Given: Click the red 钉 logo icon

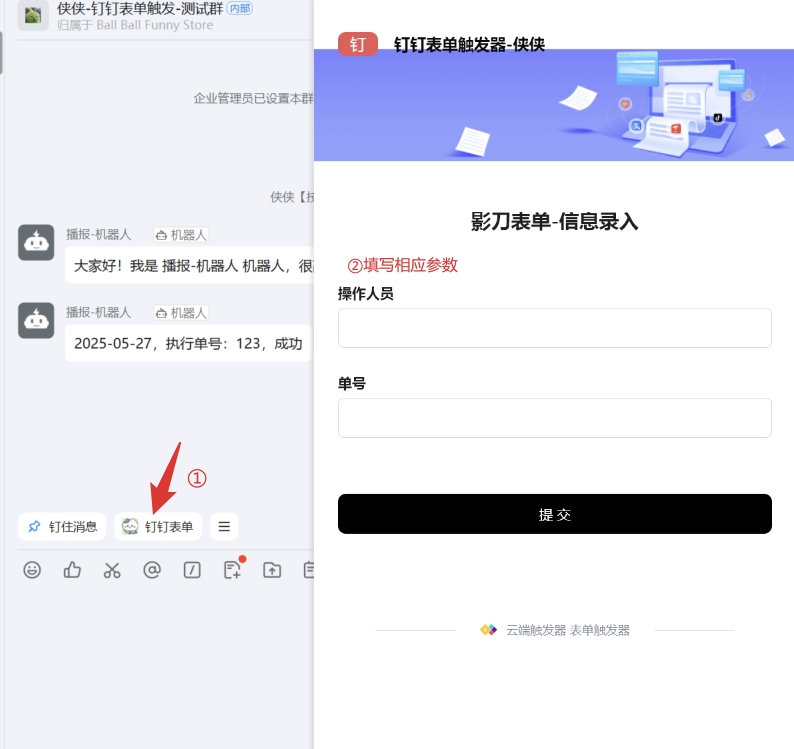Looking at the screenshot, I should tap(358, 44).
